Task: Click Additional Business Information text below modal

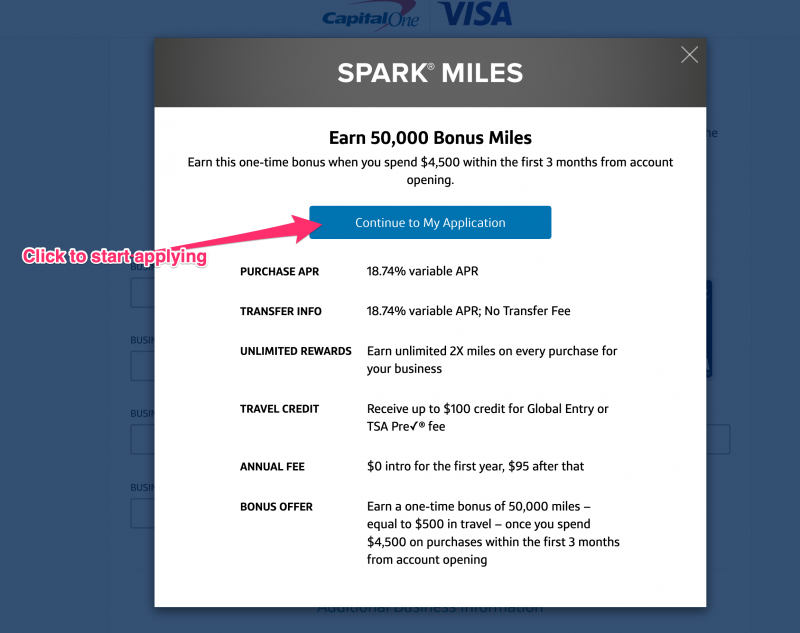Action: (430, 607)
